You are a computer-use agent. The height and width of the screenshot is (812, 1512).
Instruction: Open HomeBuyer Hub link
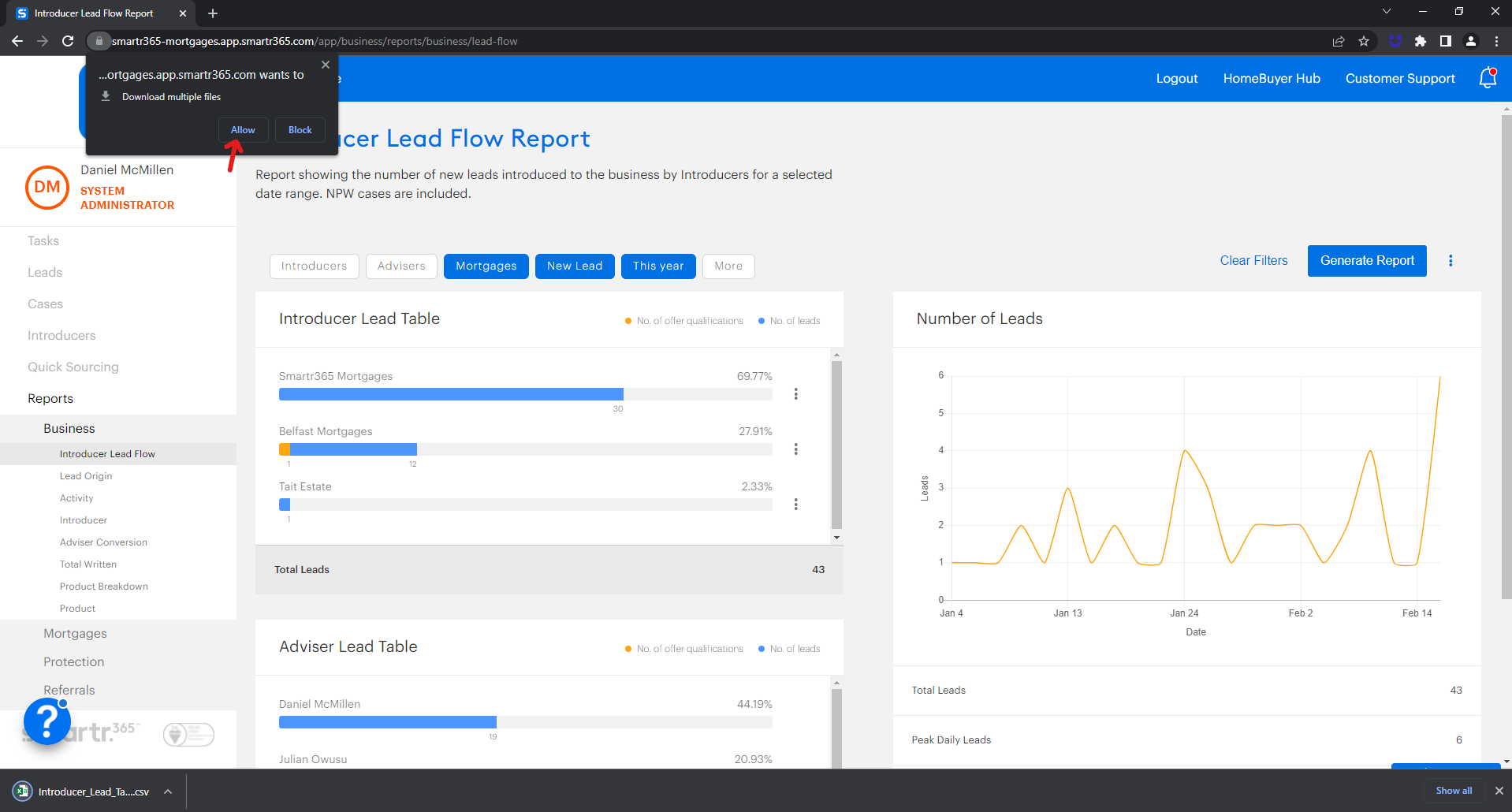coord(1272,79)
